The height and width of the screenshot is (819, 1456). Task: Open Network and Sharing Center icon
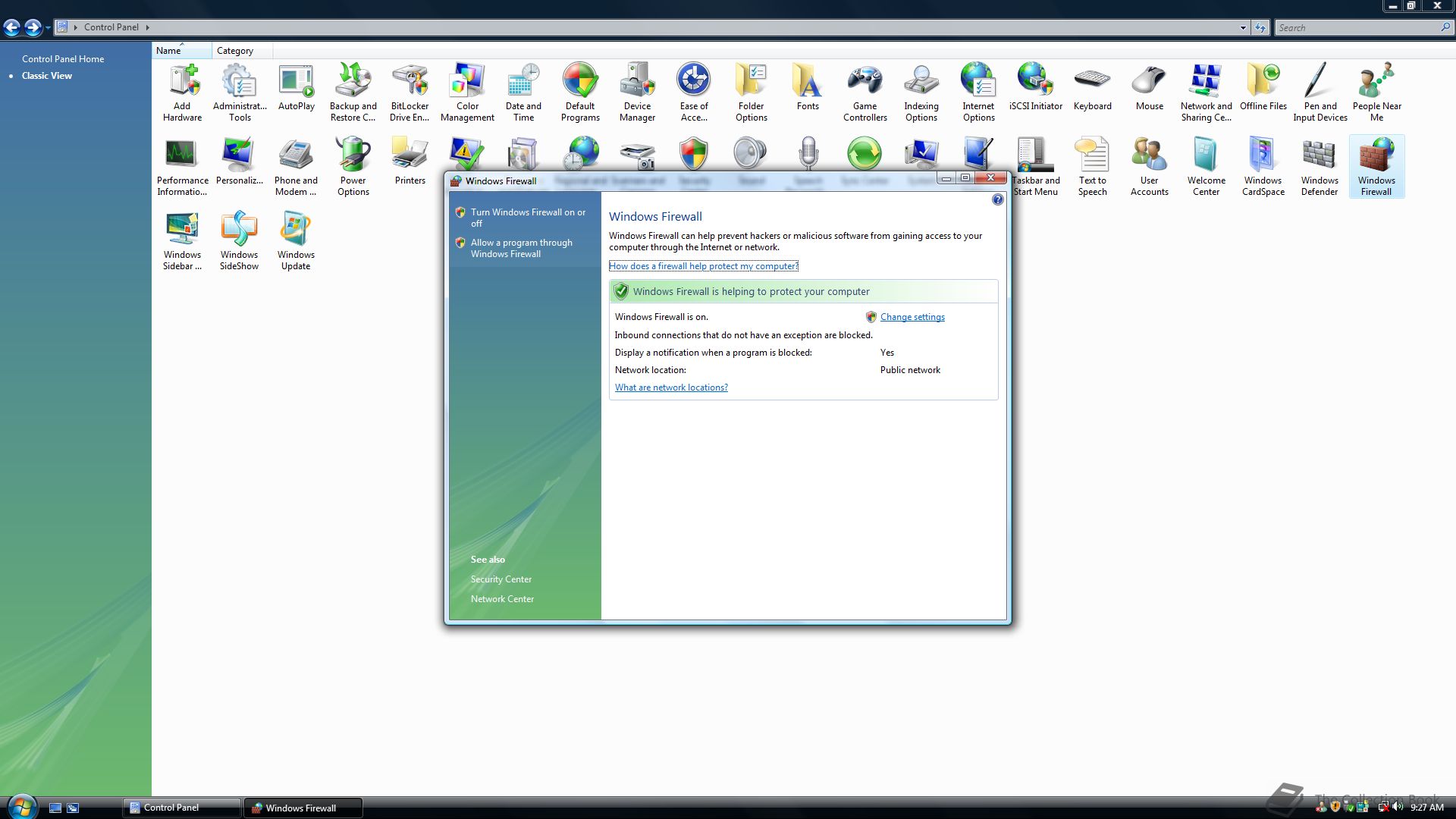[x=1206, y=92]
